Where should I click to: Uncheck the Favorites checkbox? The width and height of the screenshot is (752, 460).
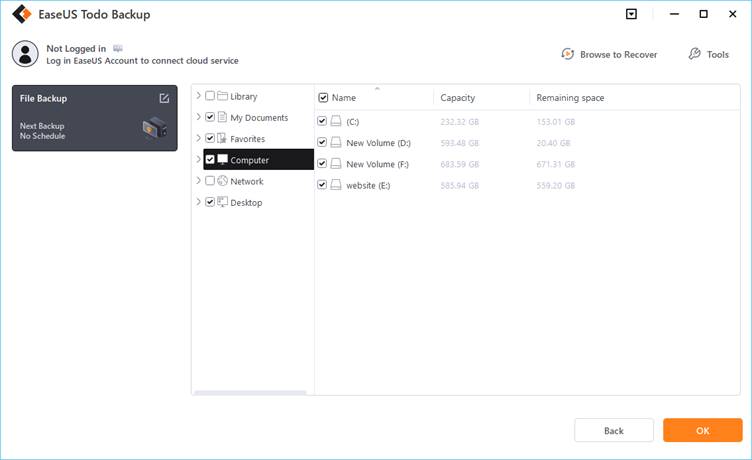210,138
